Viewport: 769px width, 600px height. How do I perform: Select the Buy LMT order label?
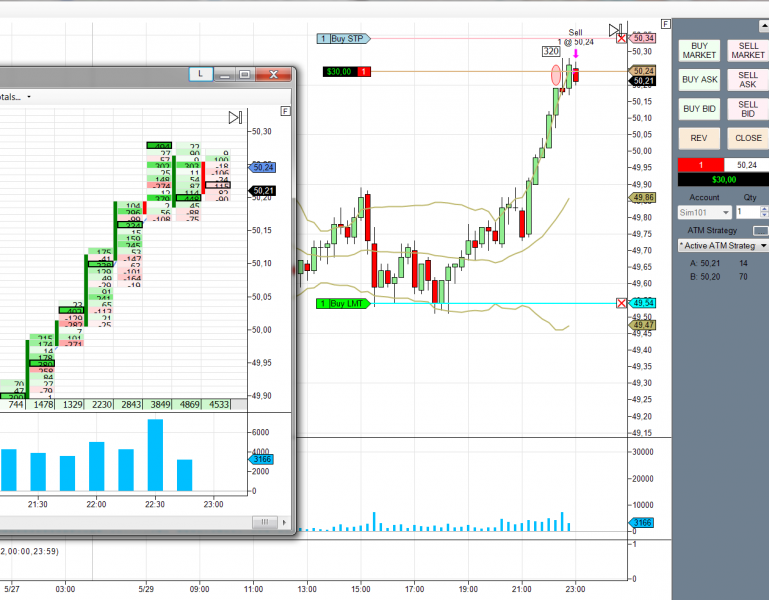[343, 304]
